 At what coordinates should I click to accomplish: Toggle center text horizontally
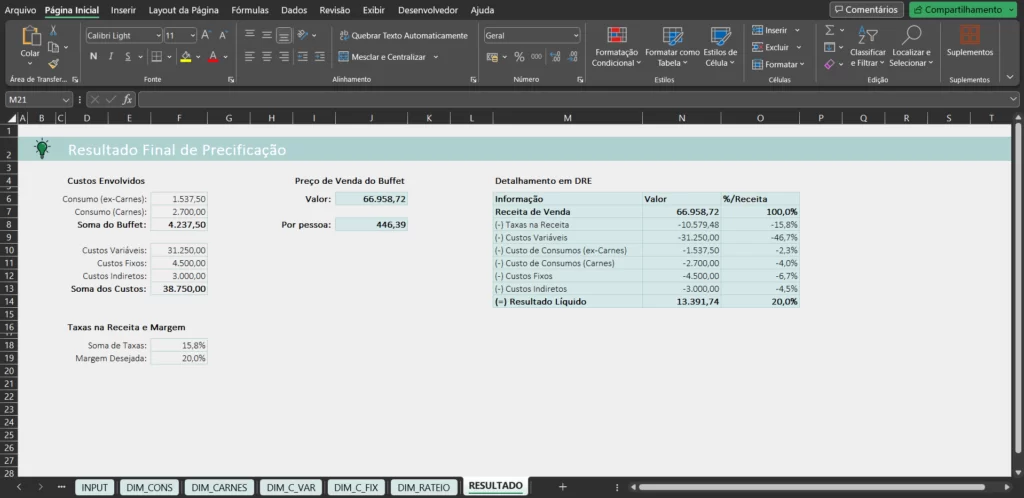pyautogui.click(x=266, y=57)
